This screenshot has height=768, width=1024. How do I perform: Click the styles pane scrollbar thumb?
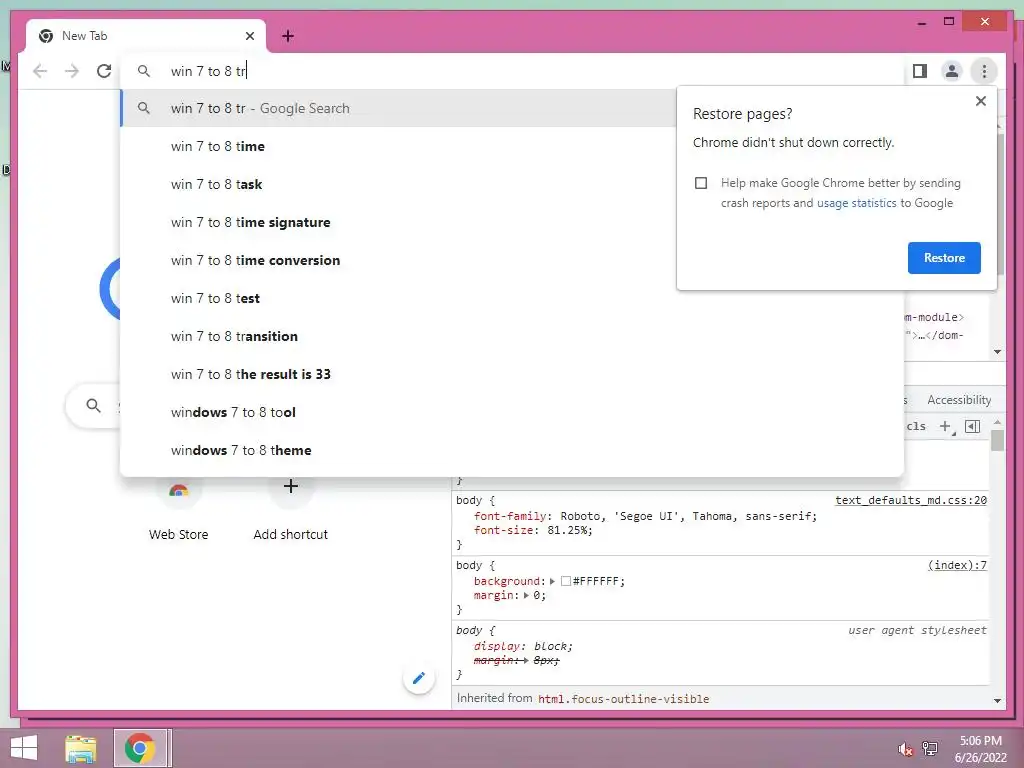(x=997, y=441)
